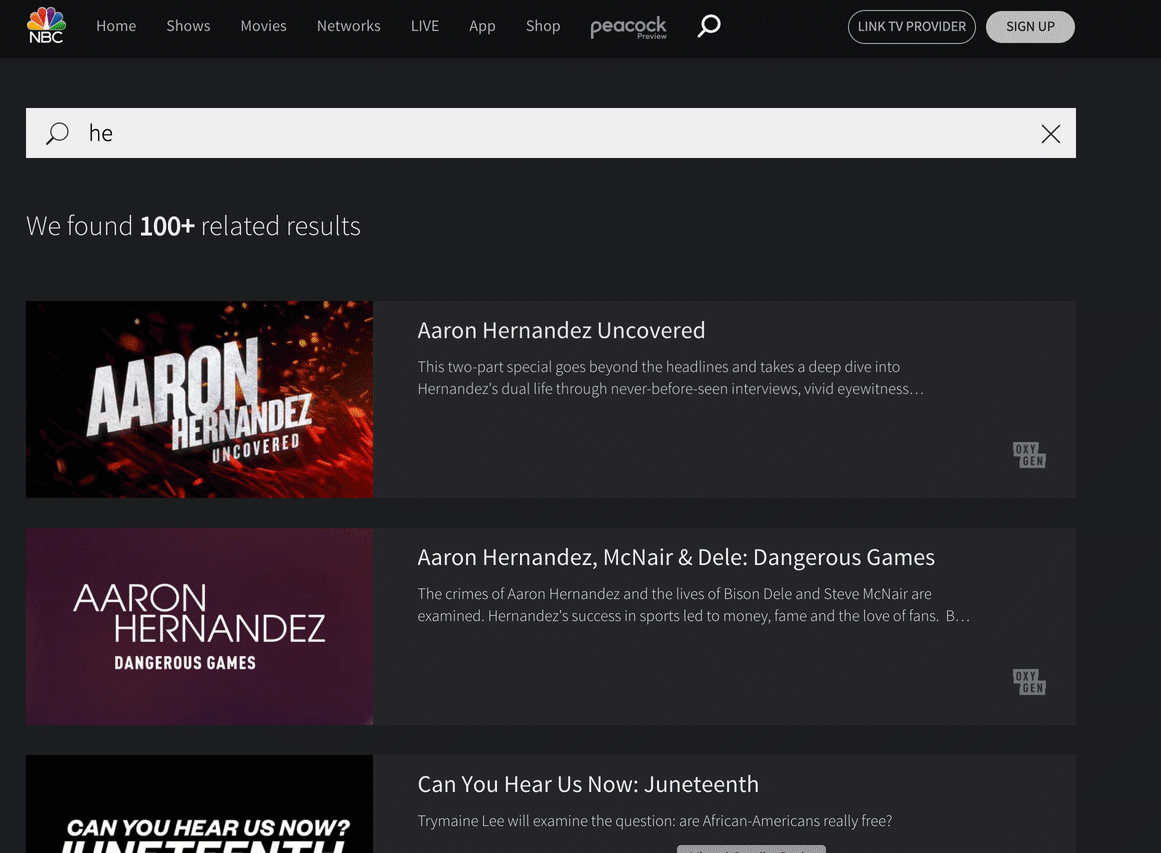Clear the search field with the X icon
The width and height of the screenshot is (1161, 853).
point(1050,133)
